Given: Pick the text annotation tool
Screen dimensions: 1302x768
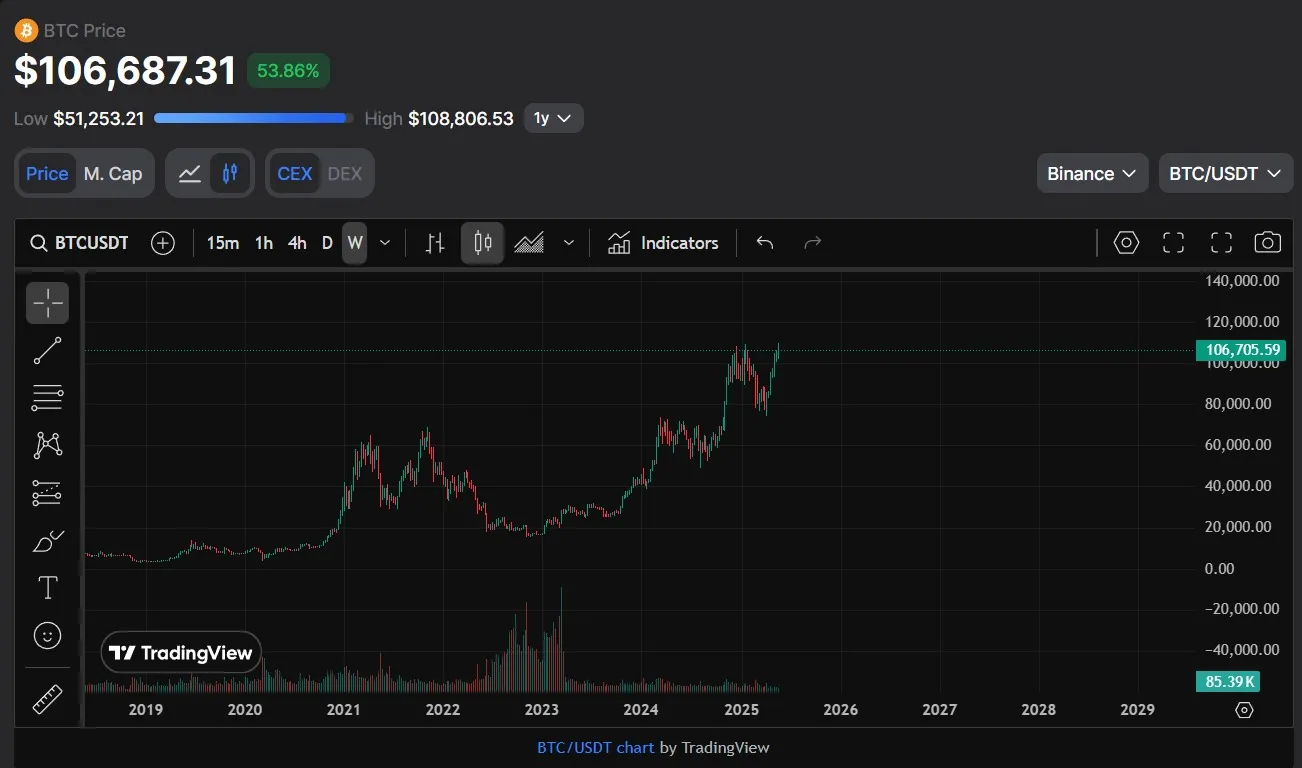Looking at the screenshot, I should tap(47, 588).
